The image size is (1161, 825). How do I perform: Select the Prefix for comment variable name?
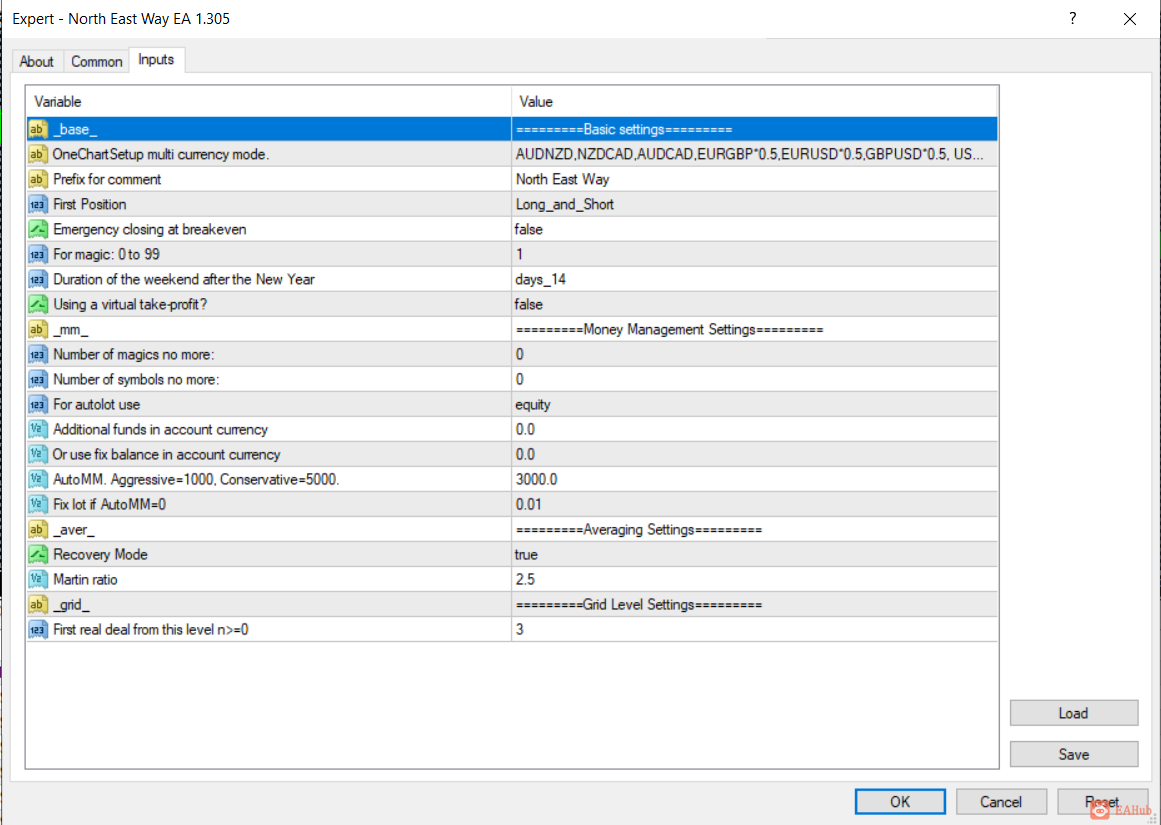(x=107, y=179)
